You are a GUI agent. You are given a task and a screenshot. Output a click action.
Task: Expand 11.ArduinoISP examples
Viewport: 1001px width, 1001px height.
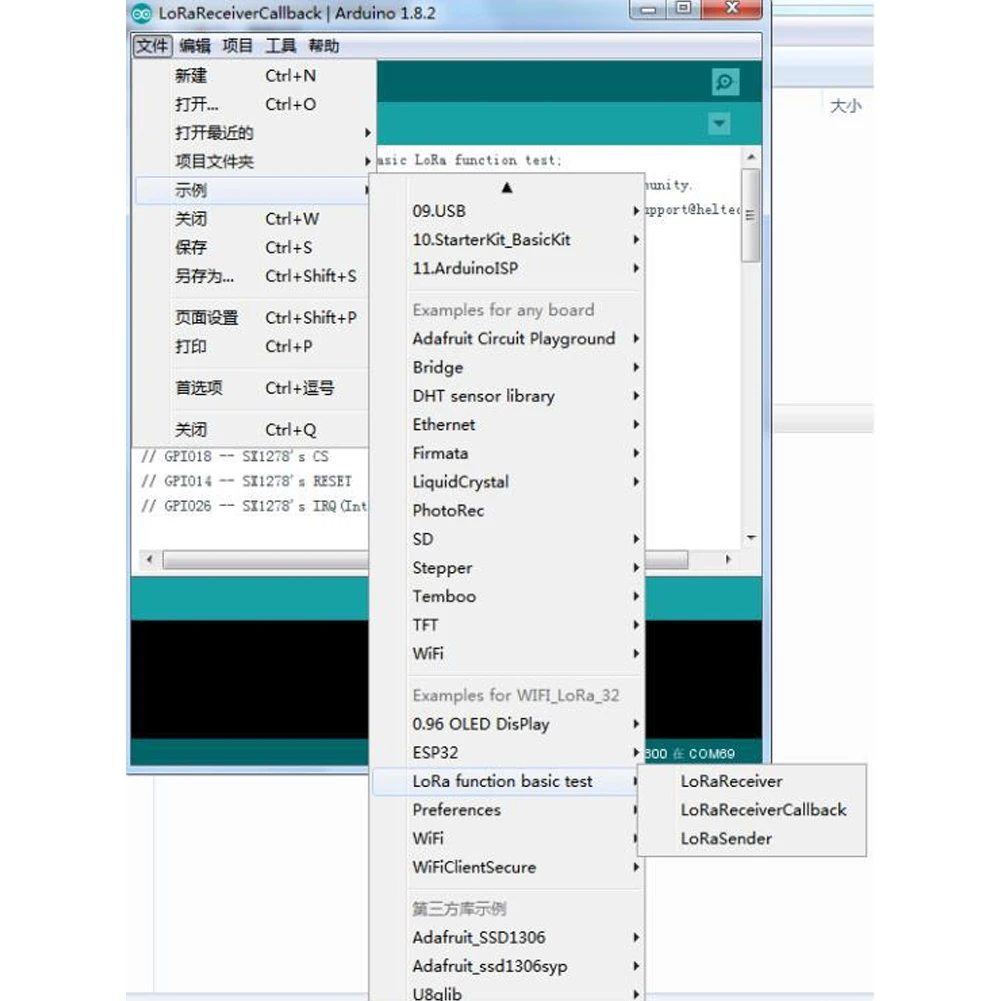pos(508,269)
